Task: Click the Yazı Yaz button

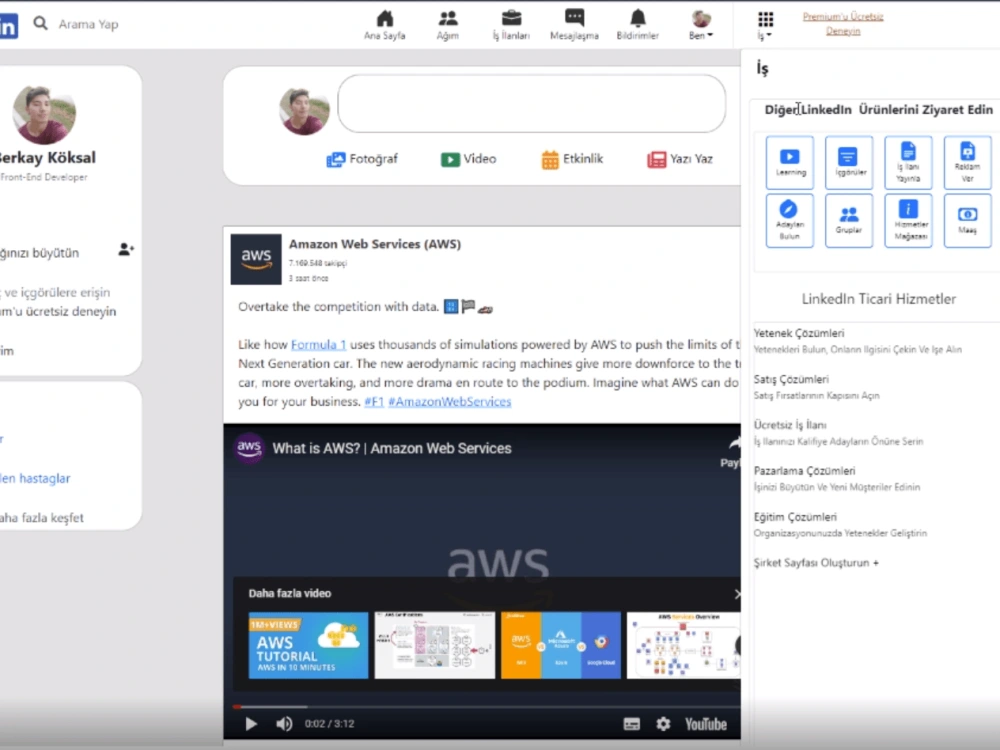Action: pos(680,159)
